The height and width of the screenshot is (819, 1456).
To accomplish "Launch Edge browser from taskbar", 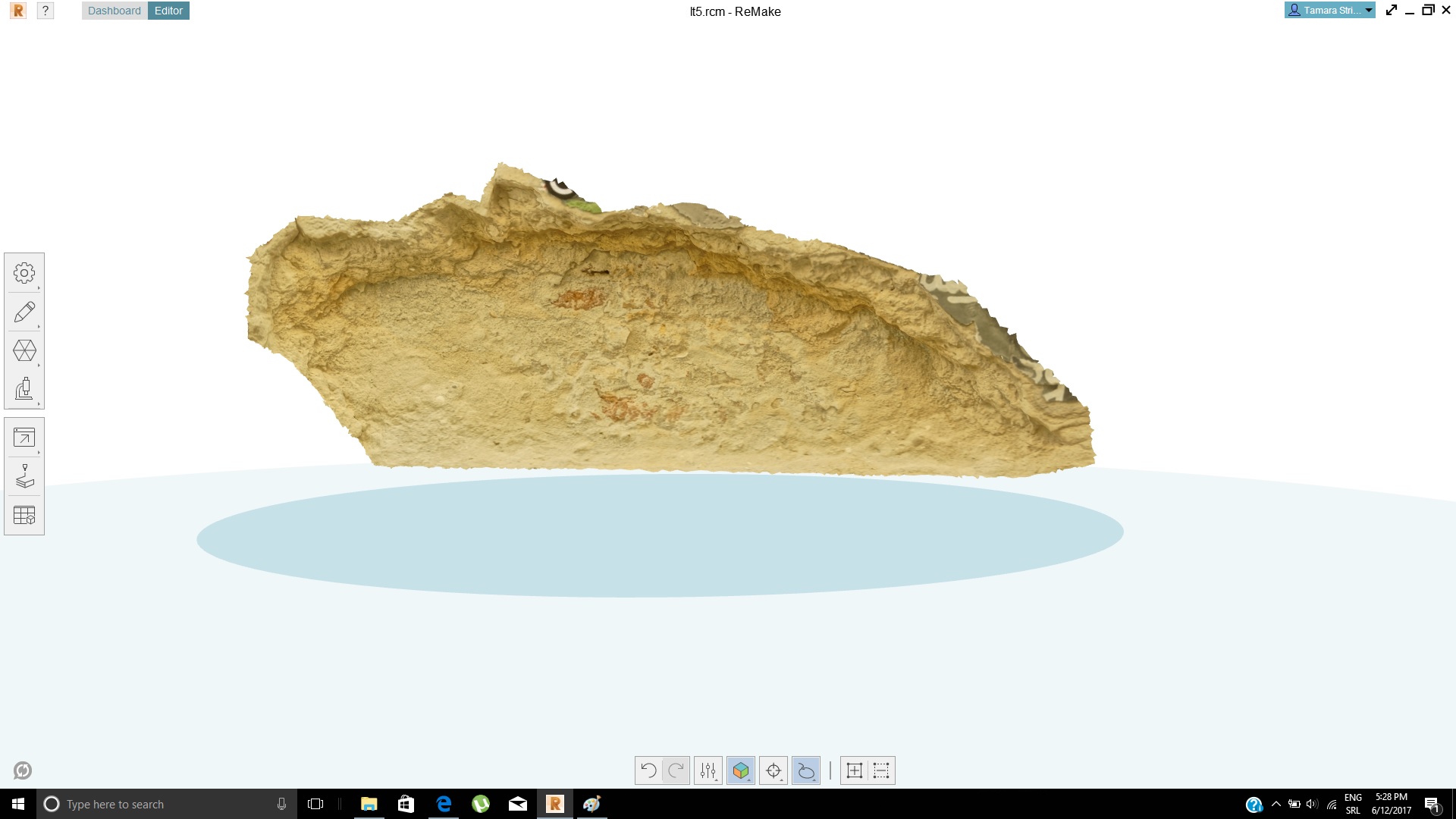I will [x=444, y=804].
